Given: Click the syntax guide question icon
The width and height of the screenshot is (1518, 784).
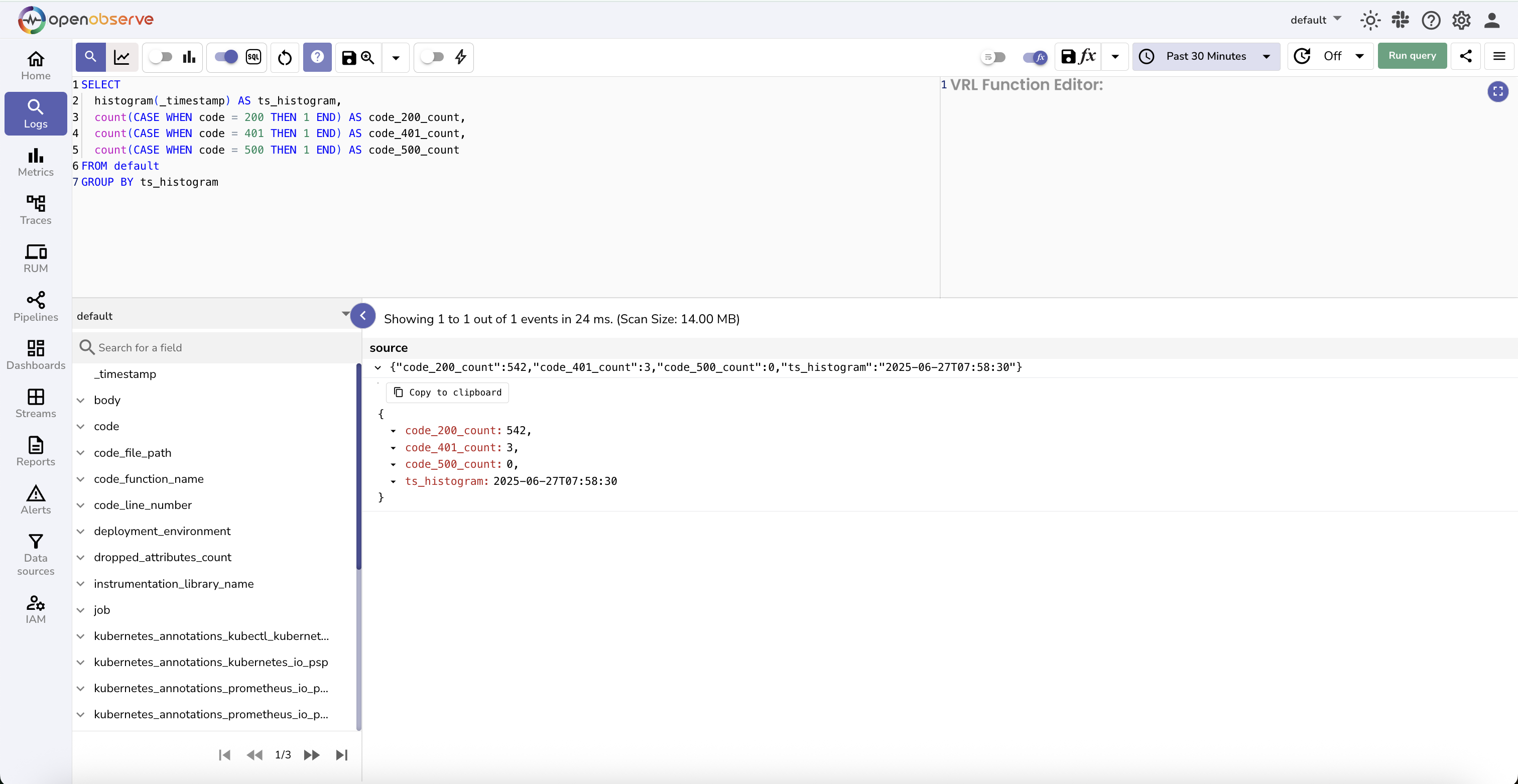Looking at the screenshot, I should pyautogui.click(x=317, y=57).
